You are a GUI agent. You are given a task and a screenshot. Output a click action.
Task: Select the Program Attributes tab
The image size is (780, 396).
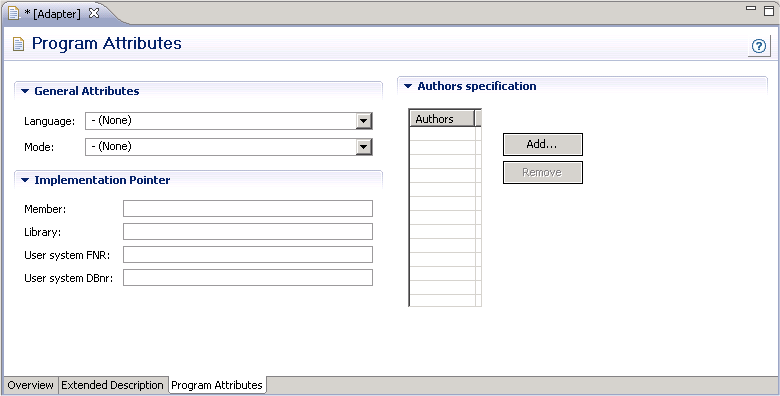[217, 385]
